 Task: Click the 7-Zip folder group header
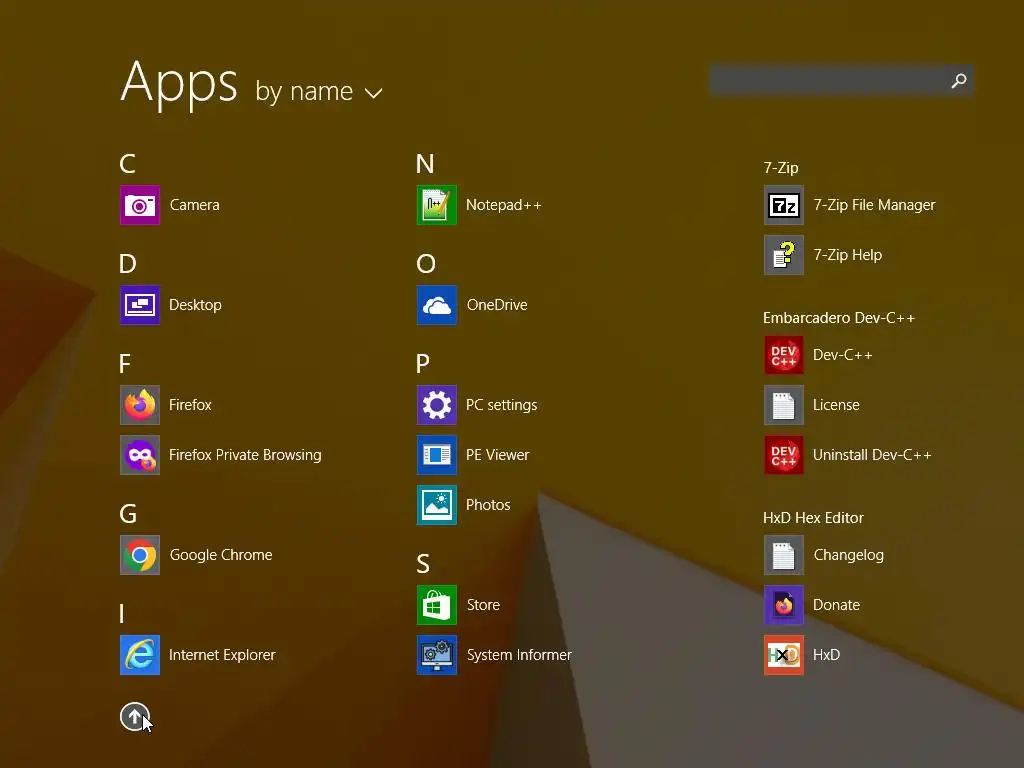[781, 168]
